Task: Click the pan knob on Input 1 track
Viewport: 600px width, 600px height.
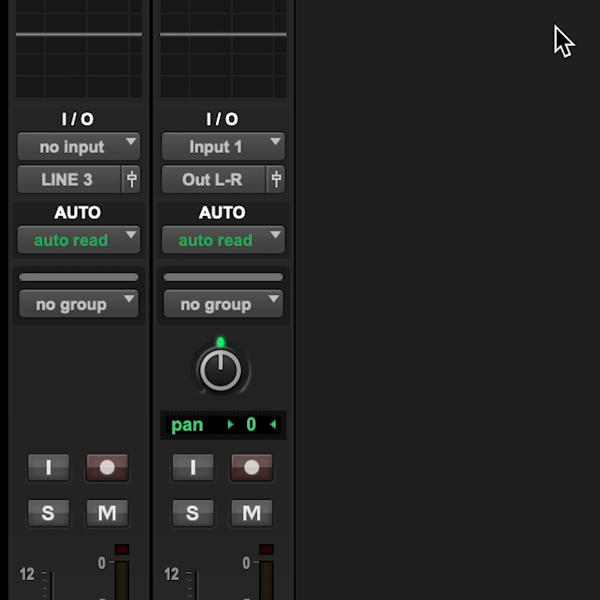Action: (221, 370)
